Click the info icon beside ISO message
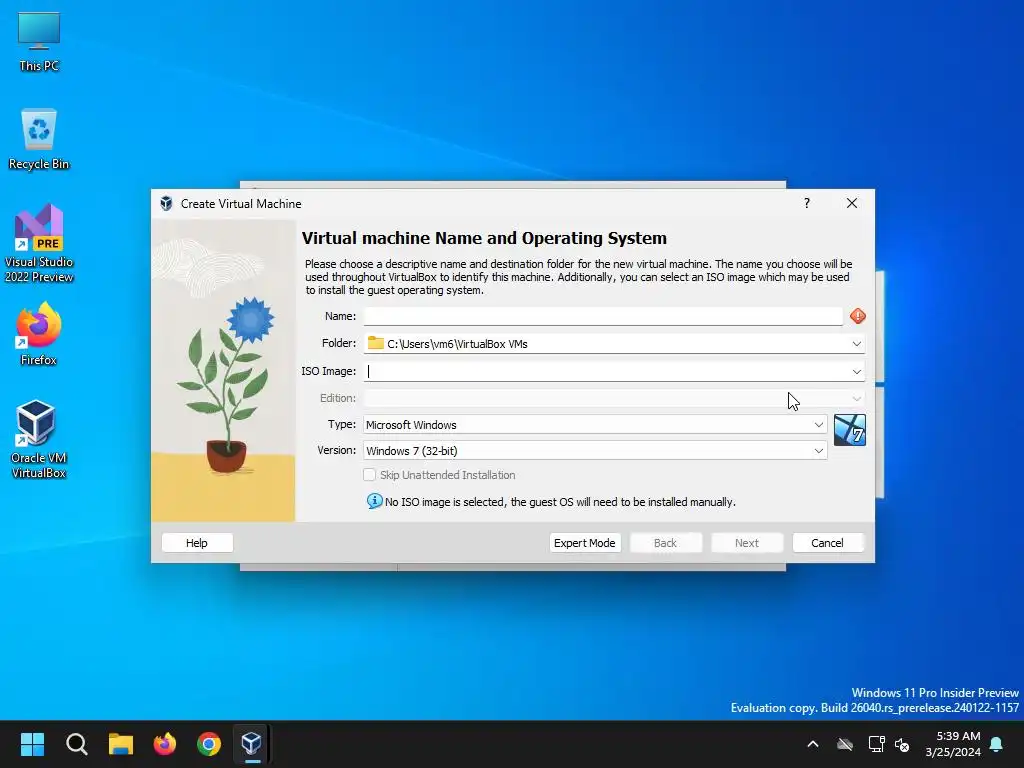This screenshot has height=768, width=1024. tap(374, 501)
